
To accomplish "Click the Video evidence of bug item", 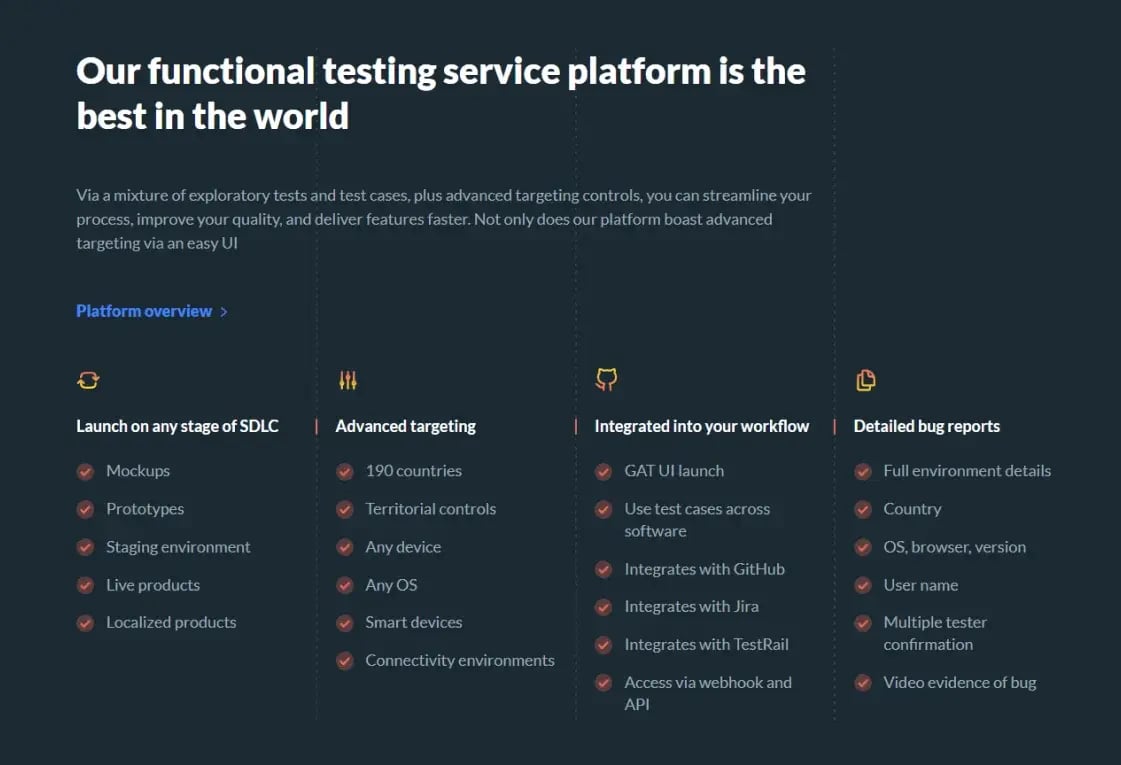I will (959, 683).
